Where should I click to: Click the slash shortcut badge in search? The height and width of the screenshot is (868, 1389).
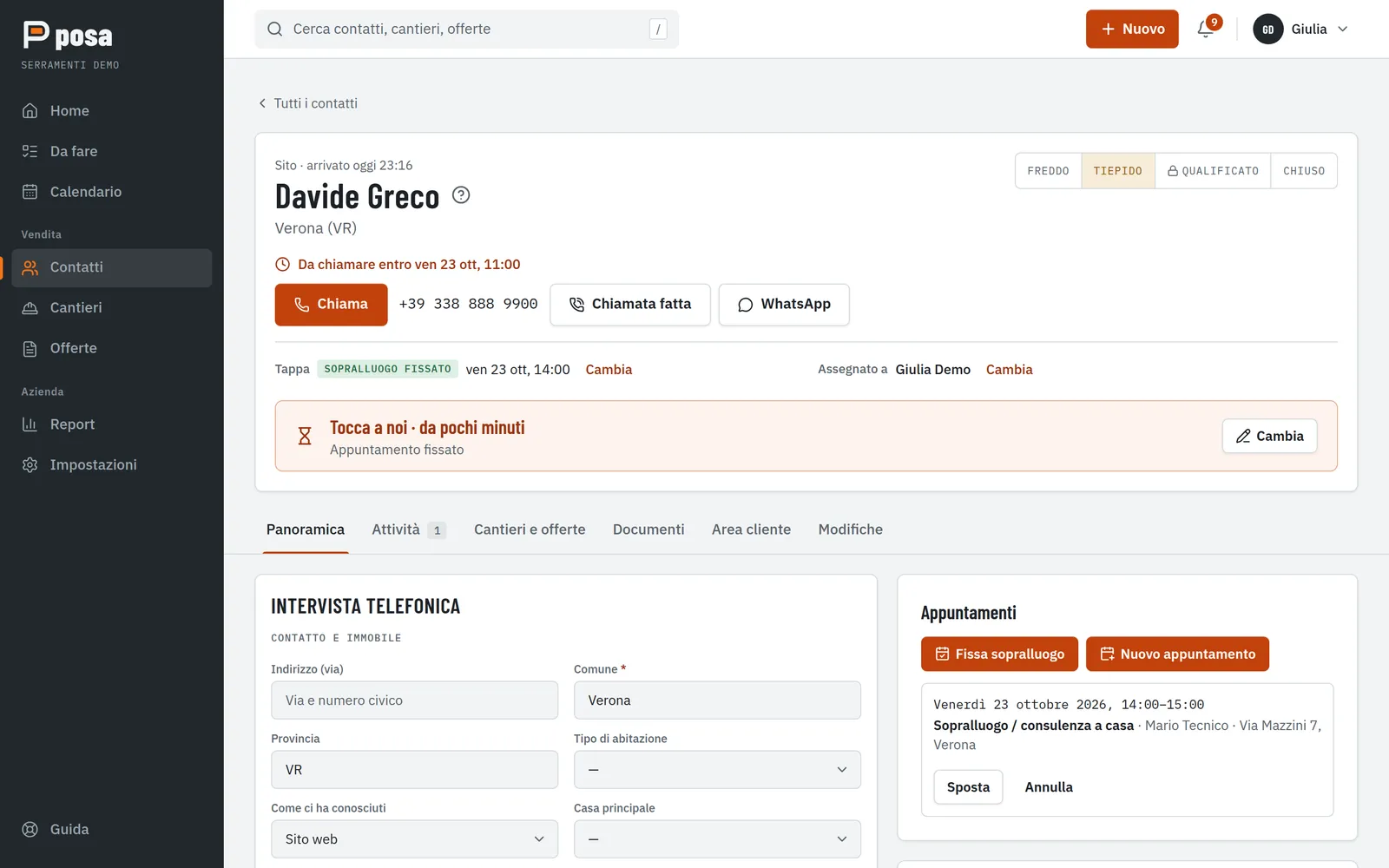tap(658, 29)
